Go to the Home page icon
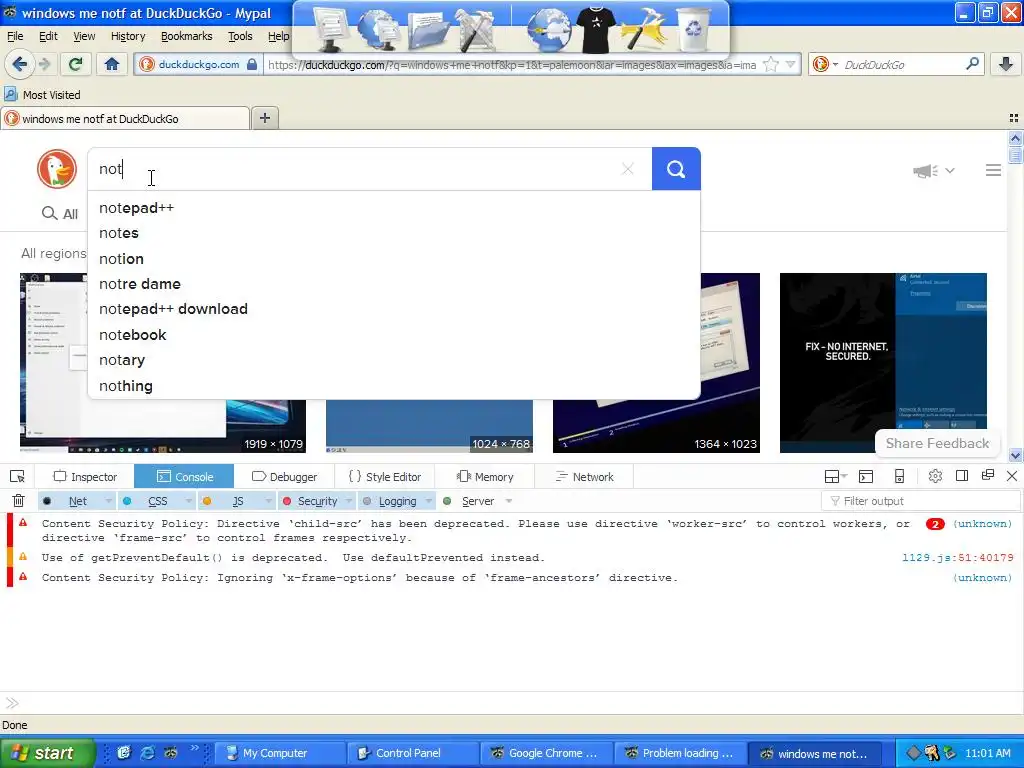 112,64
